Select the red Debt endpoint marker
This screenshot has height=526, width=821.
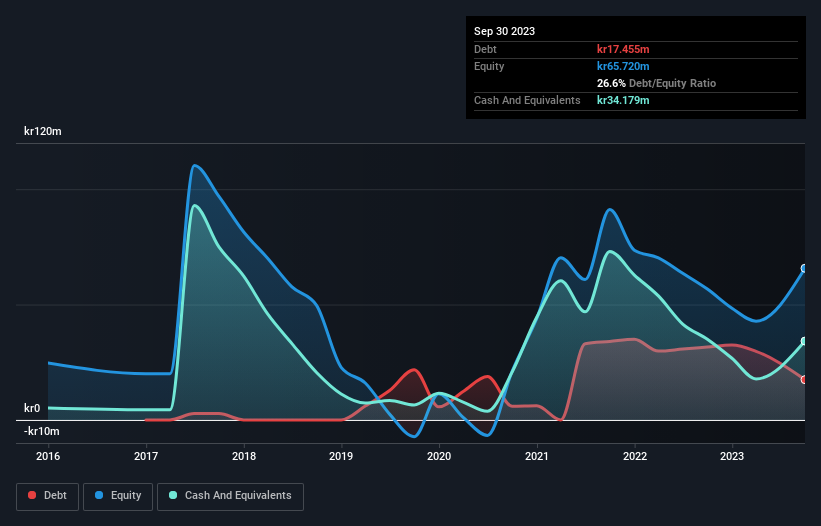point(804,379)
